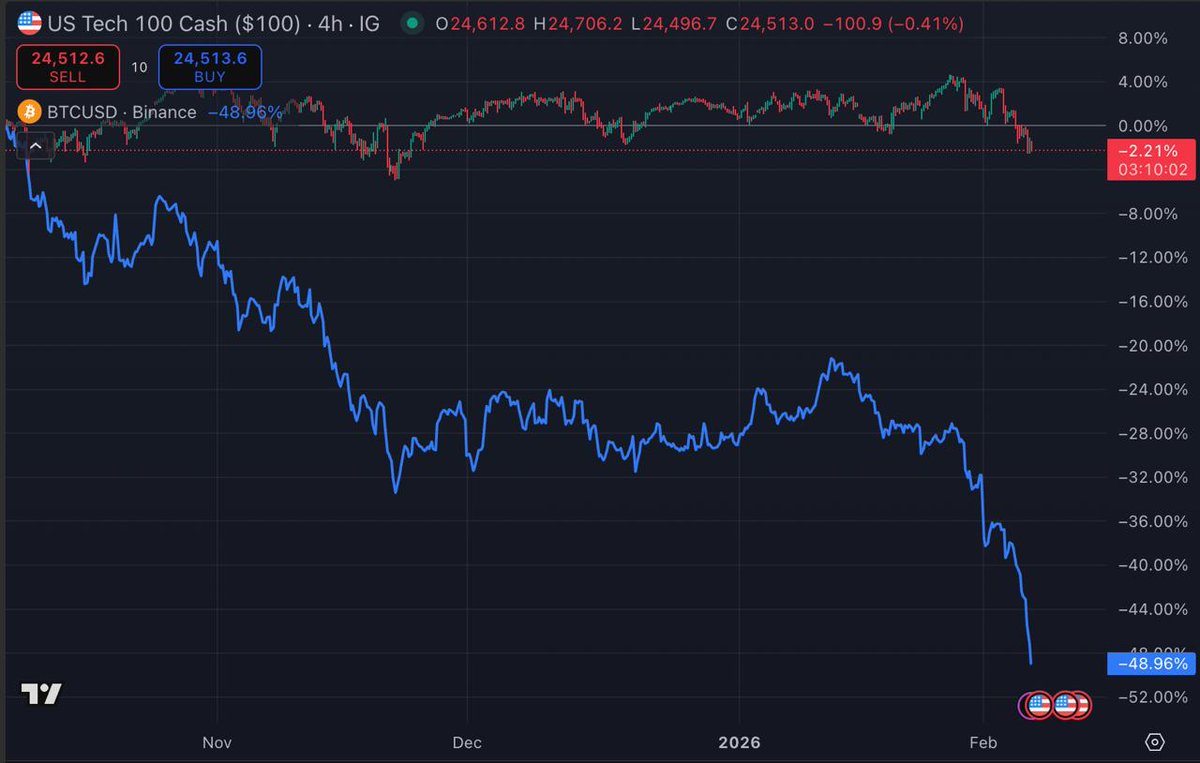Click the Feb label on time axis
The height and width of the screenshot is (763, 1200).
coord(984,742)
